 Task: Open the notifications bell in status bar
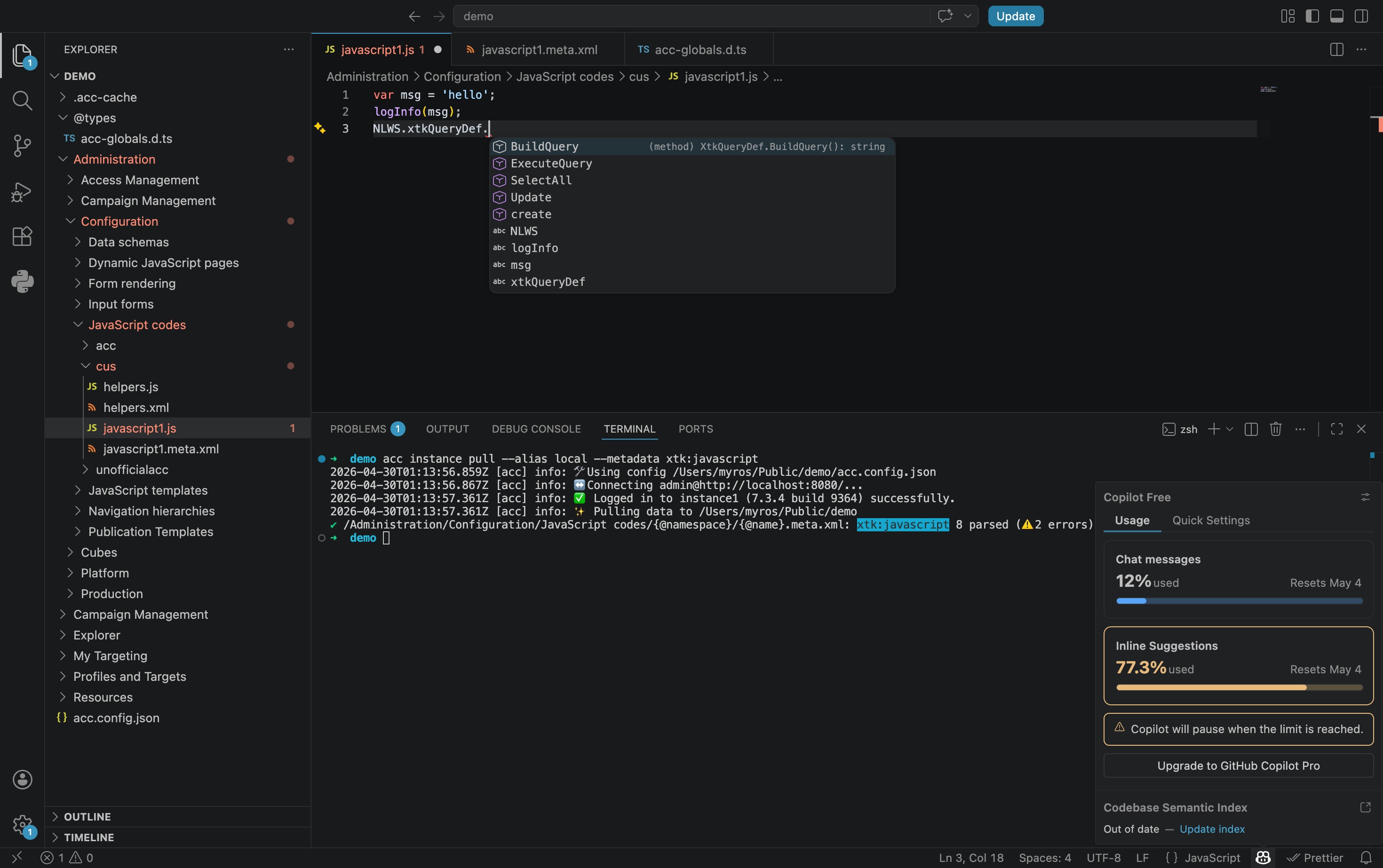[1367, 858]
